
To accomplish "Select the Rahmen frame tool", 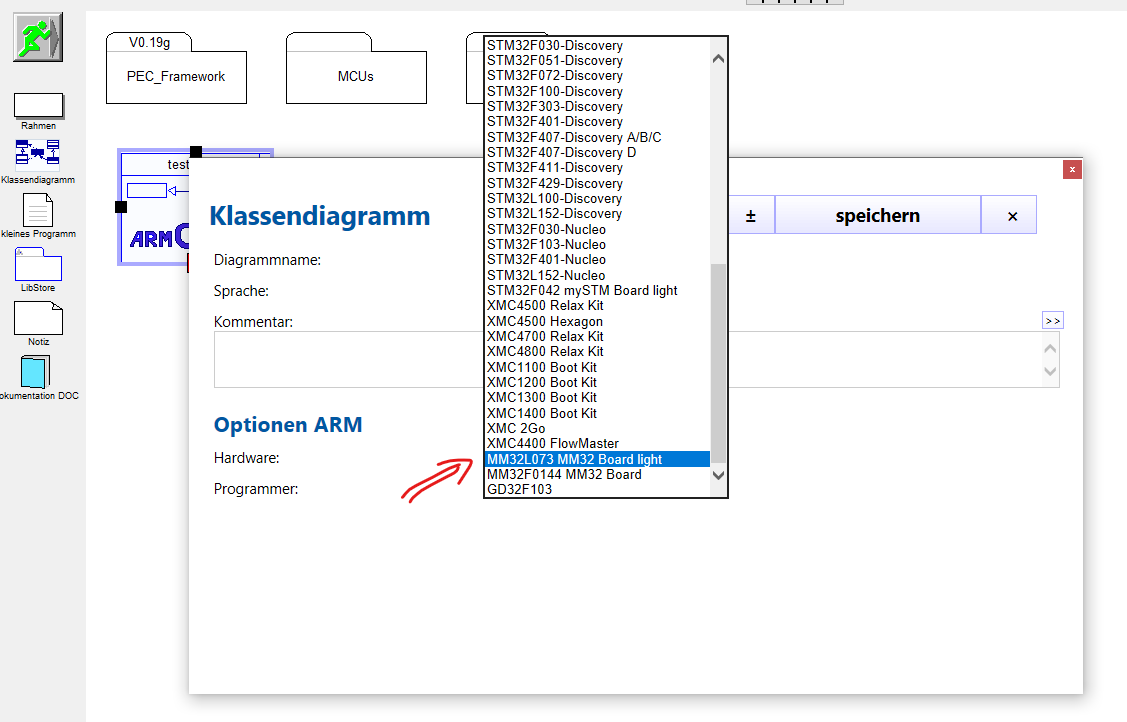I will [38, 106].
